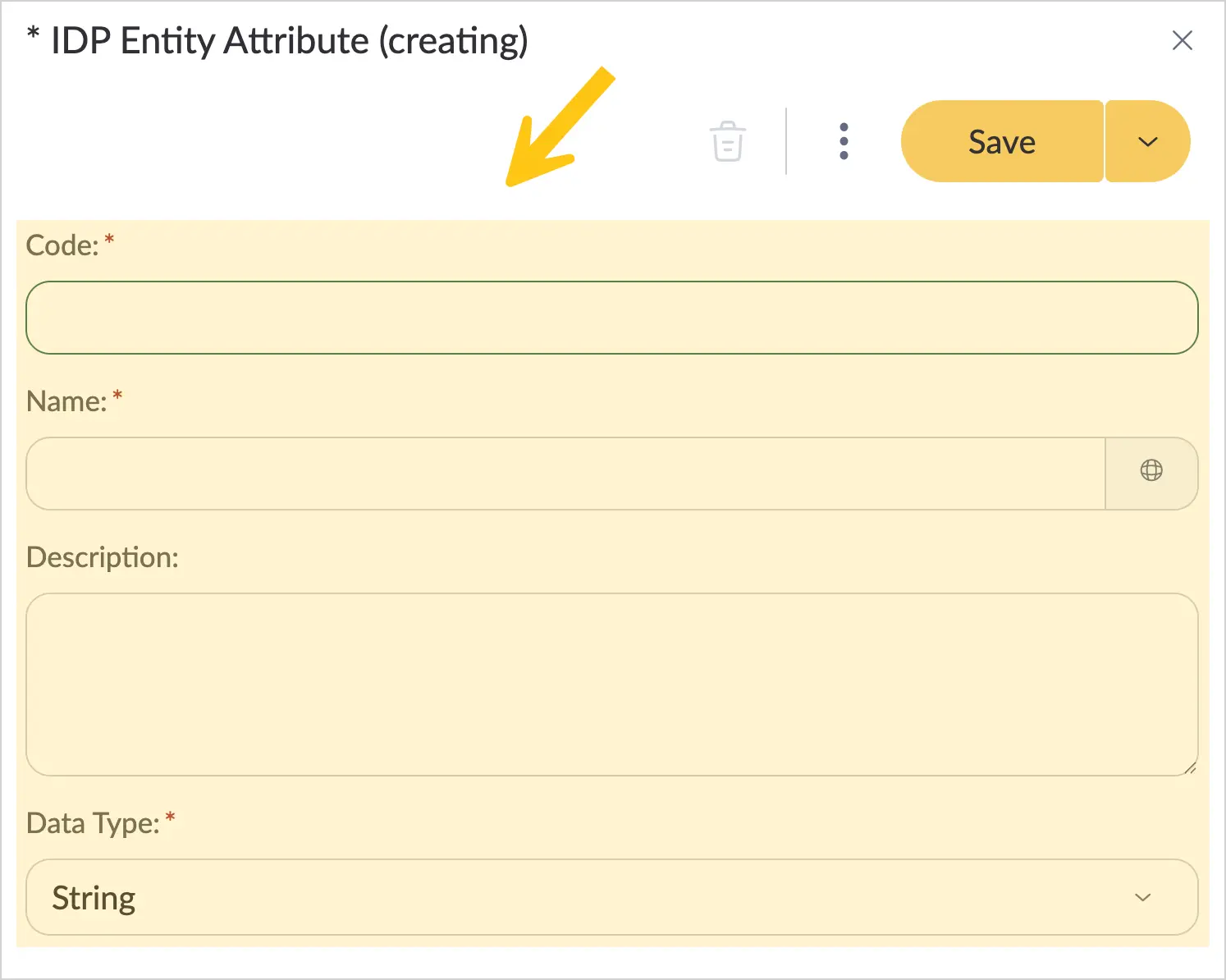Click the Description field label
This screenshot has height=980, width=1226.
point(103,558)
